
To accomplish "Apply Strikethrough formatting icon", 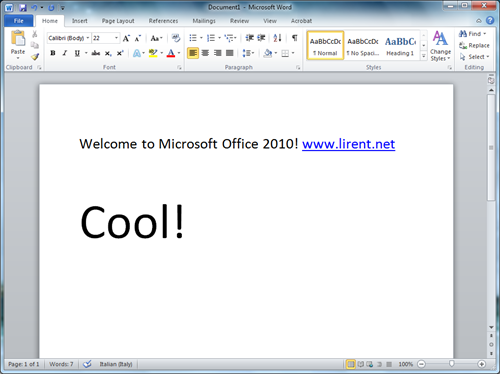I will point(96,53).
